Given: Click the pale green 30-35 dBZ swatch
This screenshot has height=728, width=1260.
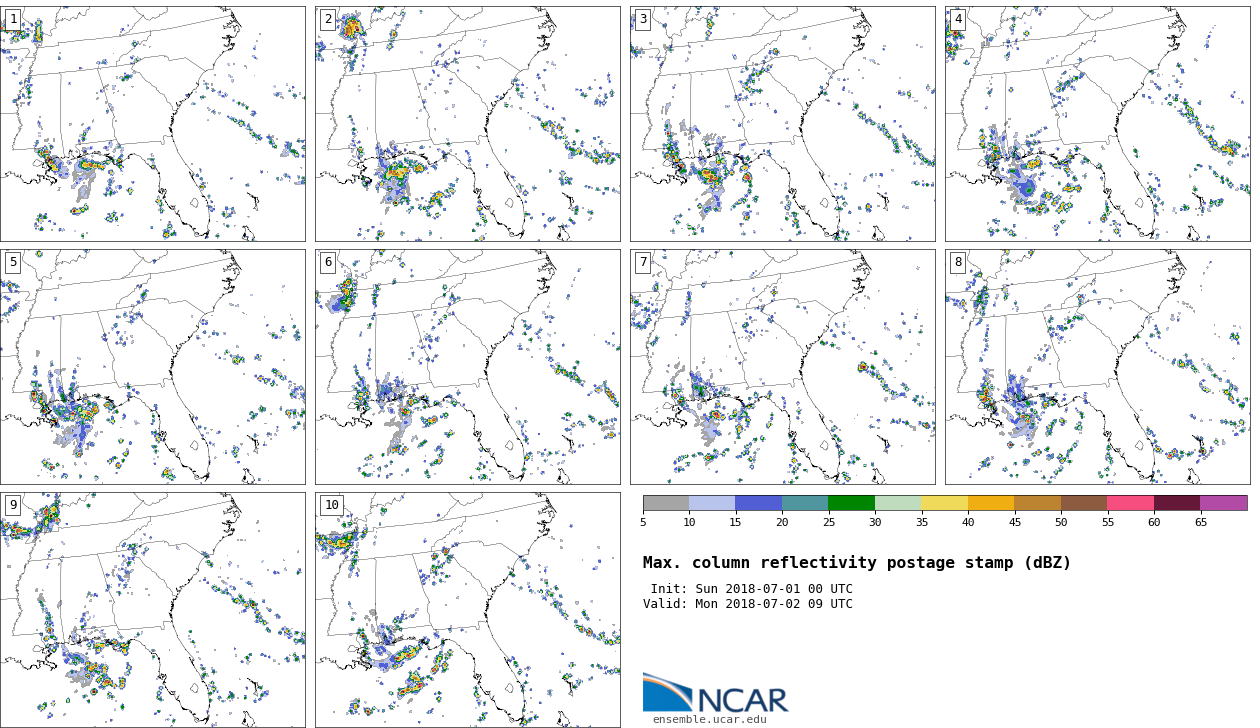Looking at the screenshot, I should point(898,503).
